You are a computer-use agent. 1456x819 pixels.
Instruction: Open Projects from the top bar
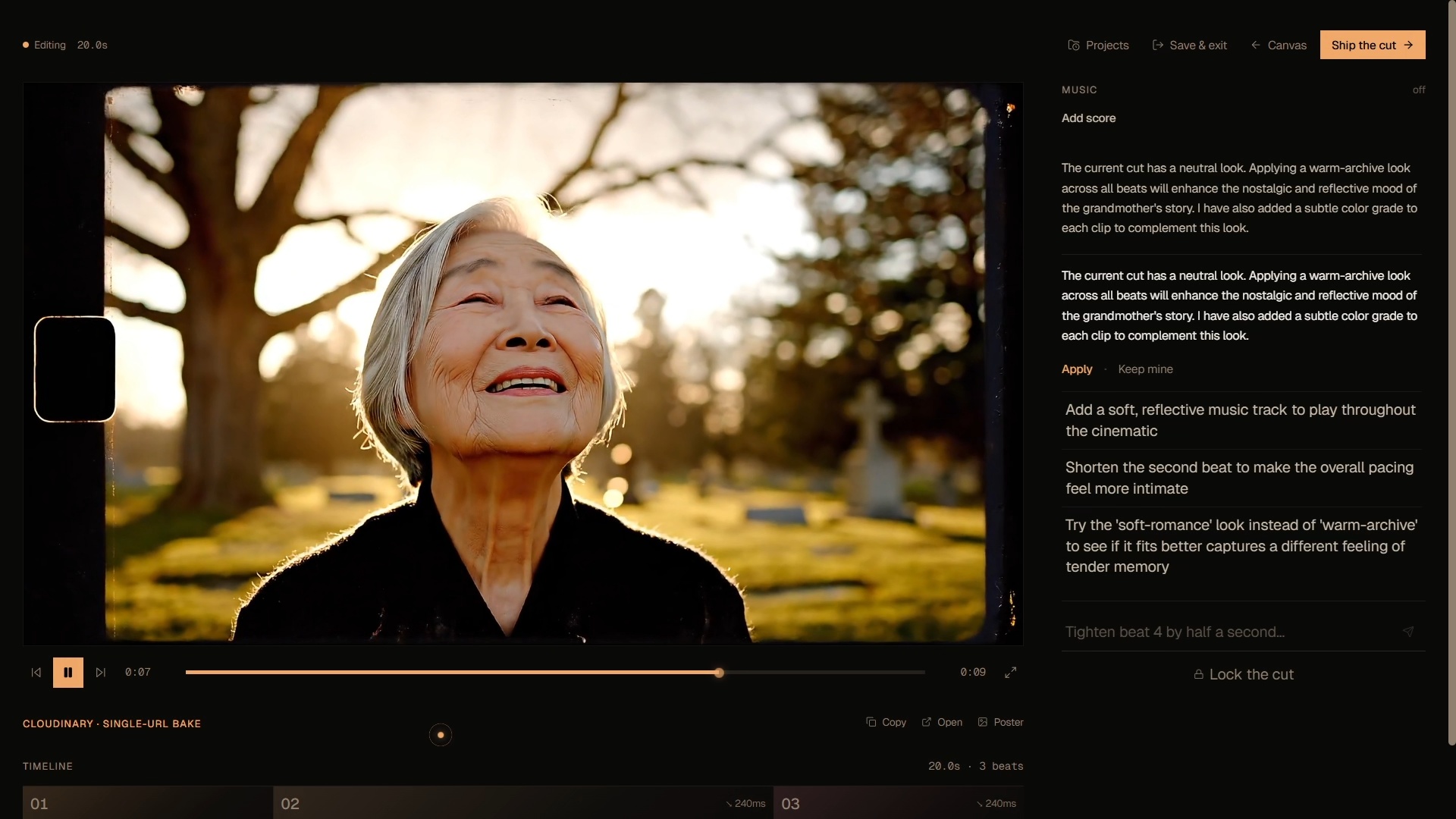1097,45
